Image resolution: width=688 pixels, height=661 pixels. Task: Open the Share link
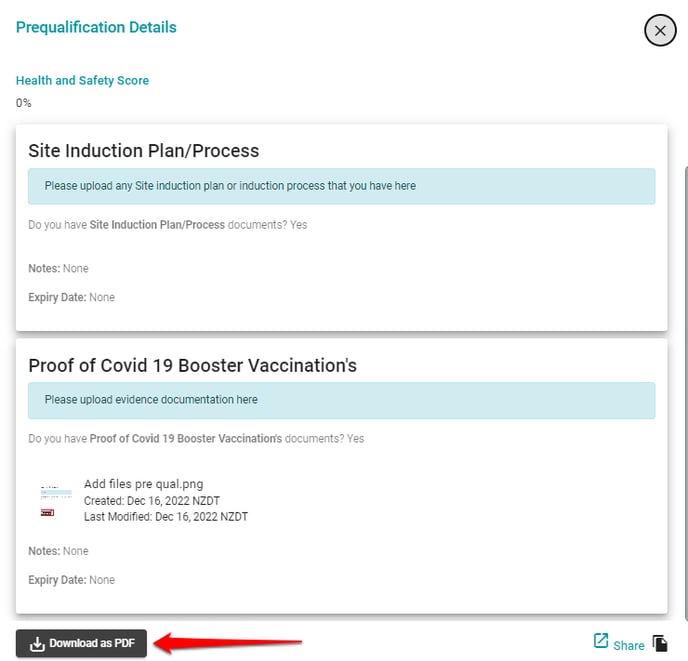(628, 645)
